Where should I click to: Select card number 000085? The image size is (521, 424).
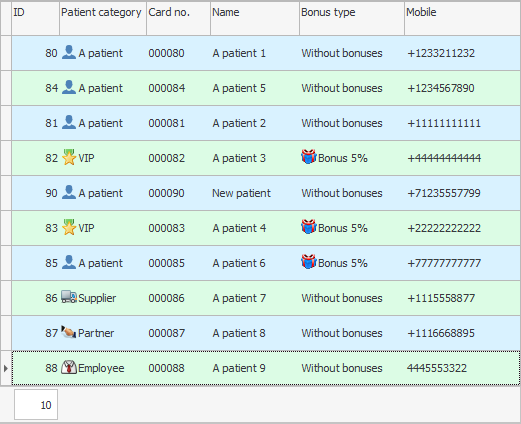click(166, 263)
